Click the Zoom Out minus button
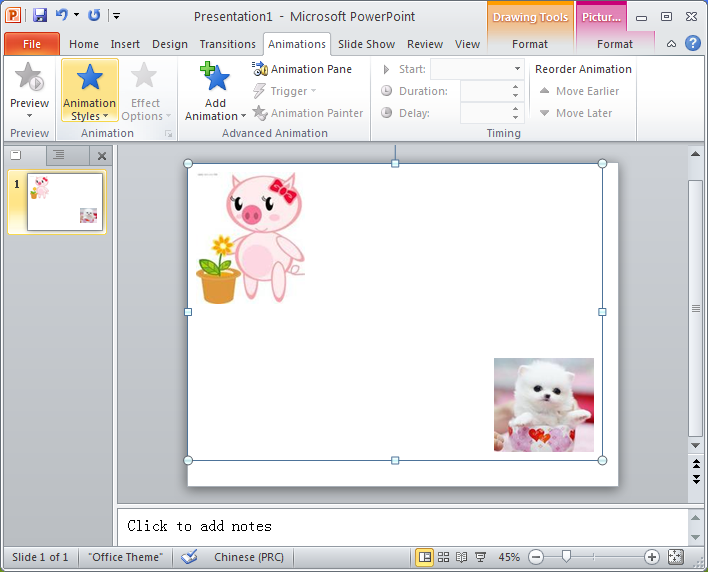The width and height of the screenshot is (708, 572). click(536, 557)
